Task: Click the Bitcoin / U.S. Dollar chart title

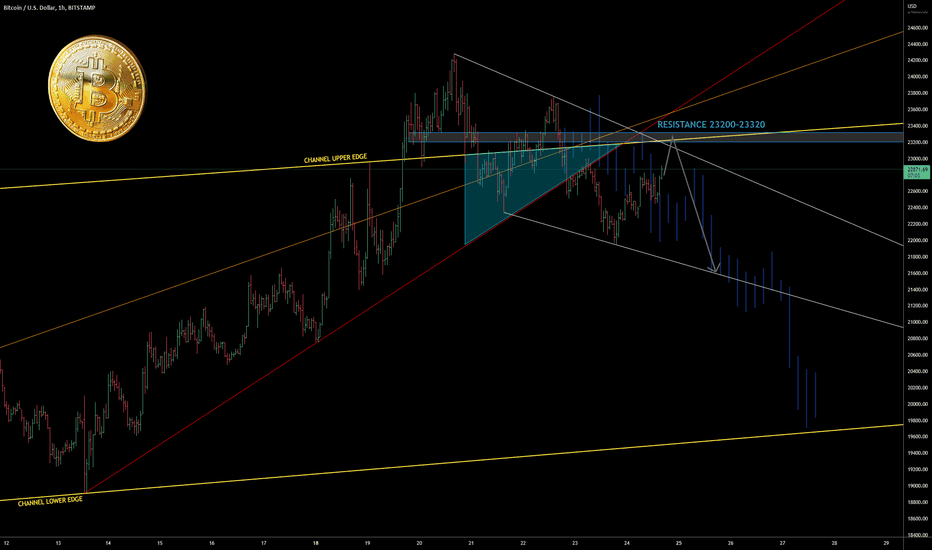Action: pos(49,8)
